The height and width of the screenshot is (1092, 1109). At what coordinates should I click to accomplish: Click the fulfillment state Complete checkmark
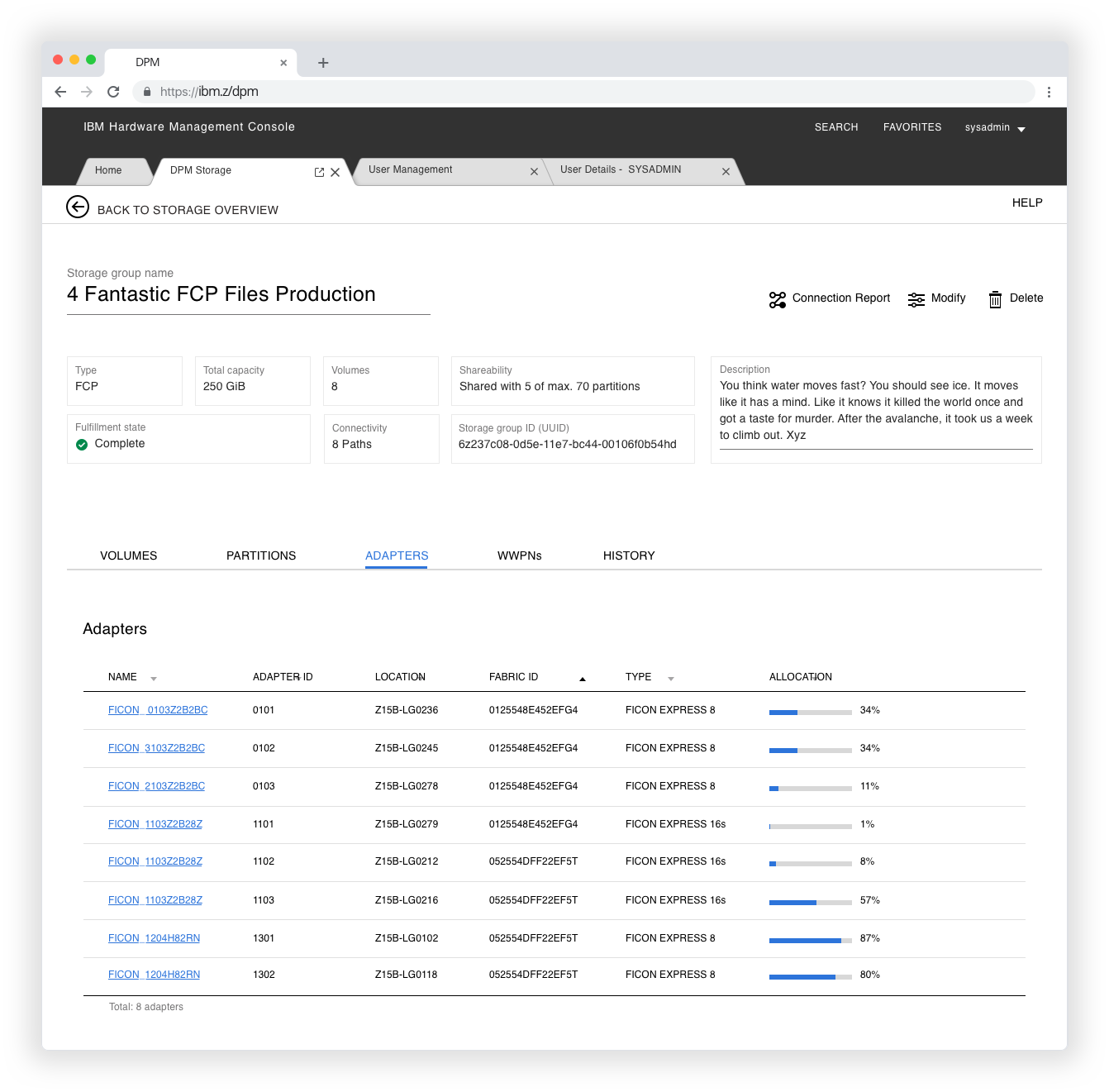(82, 445)
